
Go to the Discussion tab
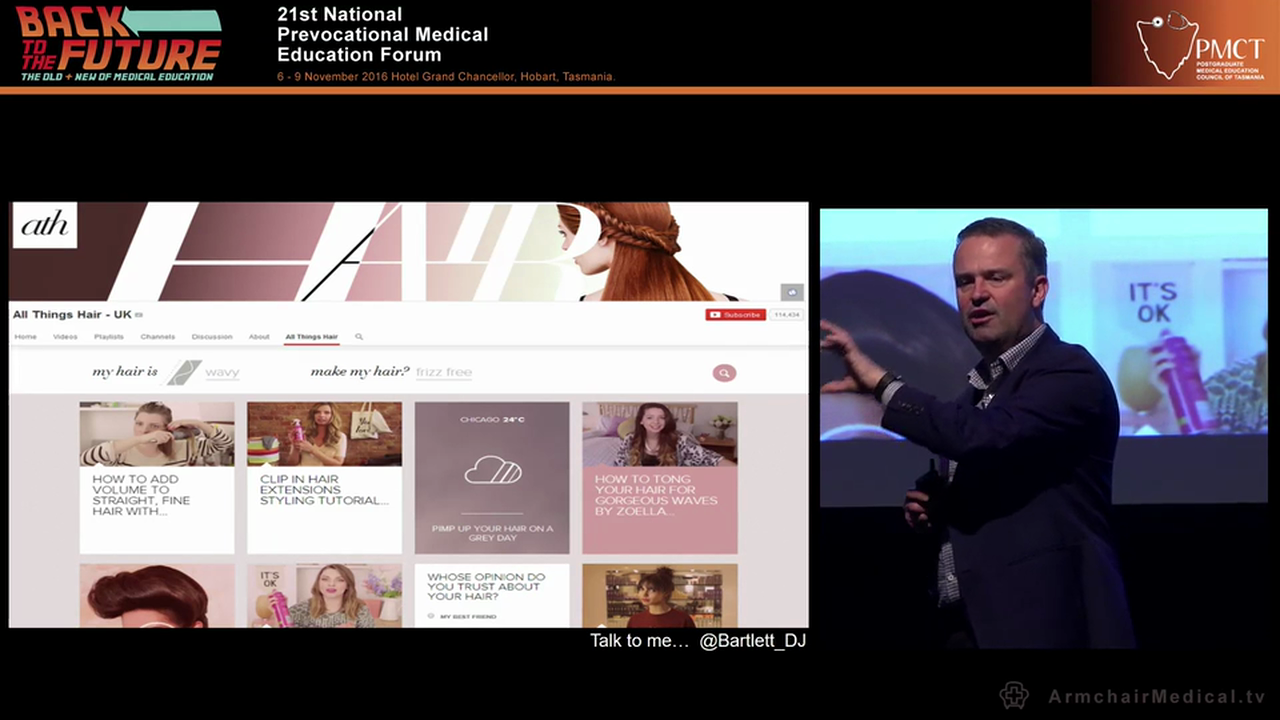[212, 337]
